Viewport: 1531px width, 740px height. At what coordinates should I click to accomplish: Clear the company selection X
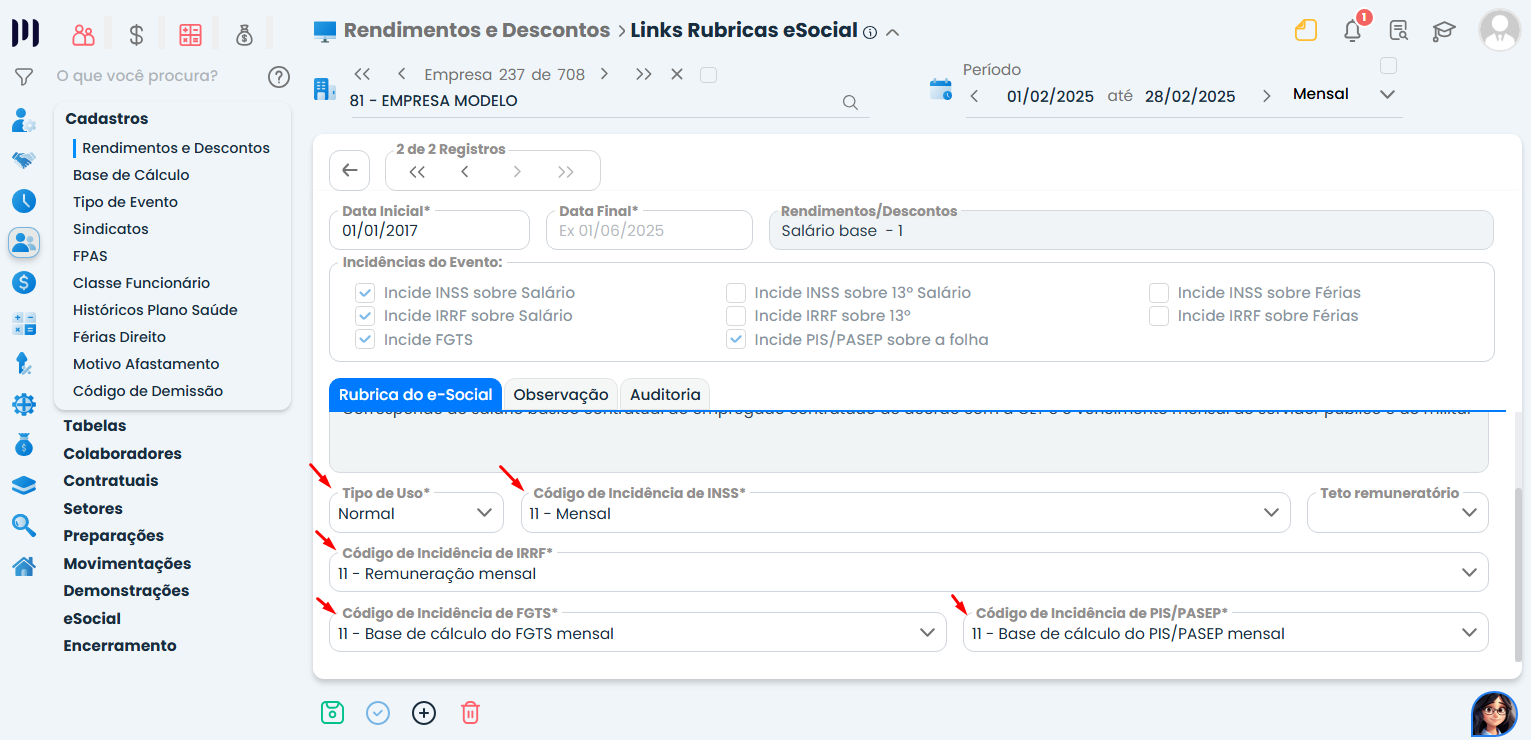click(677, 75)
